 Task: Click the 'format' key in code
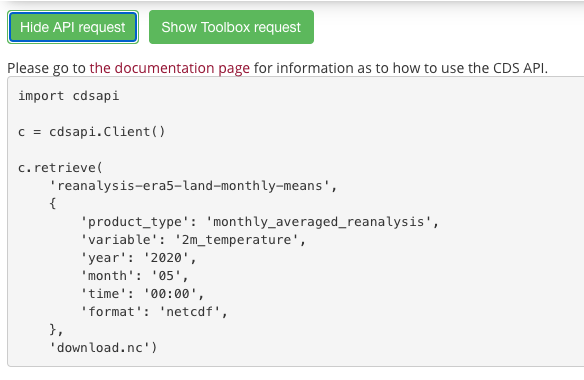coord(112,311)
